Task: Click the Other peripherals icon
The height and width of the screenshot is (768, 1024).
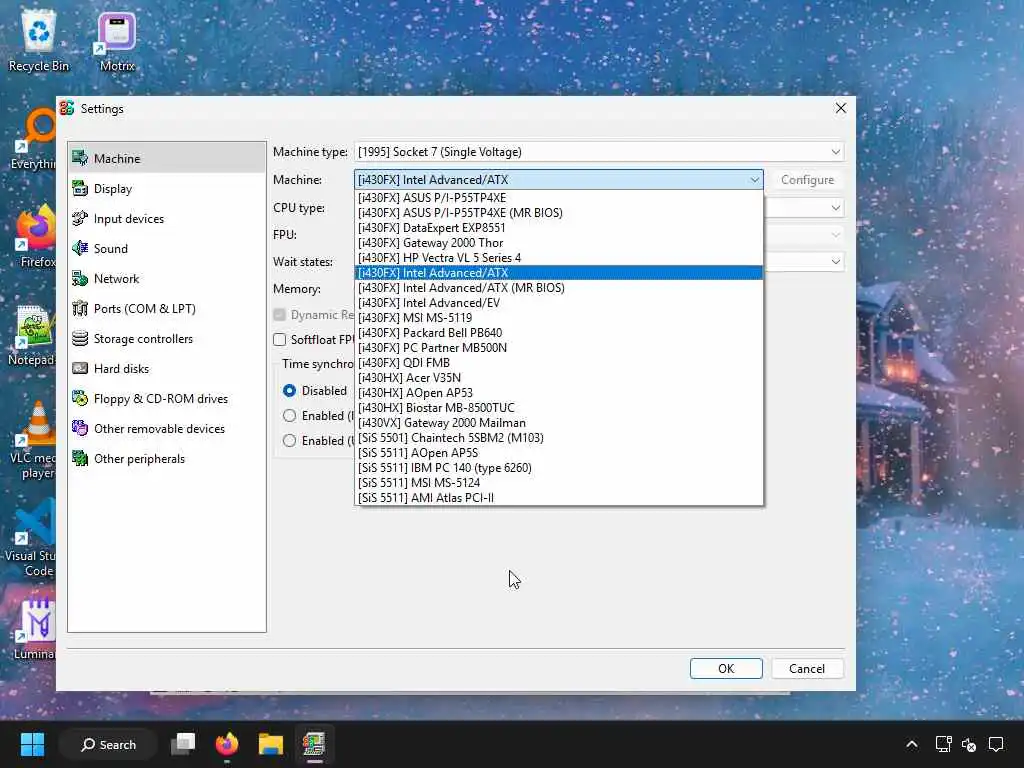Action: (x=80, y=458)
